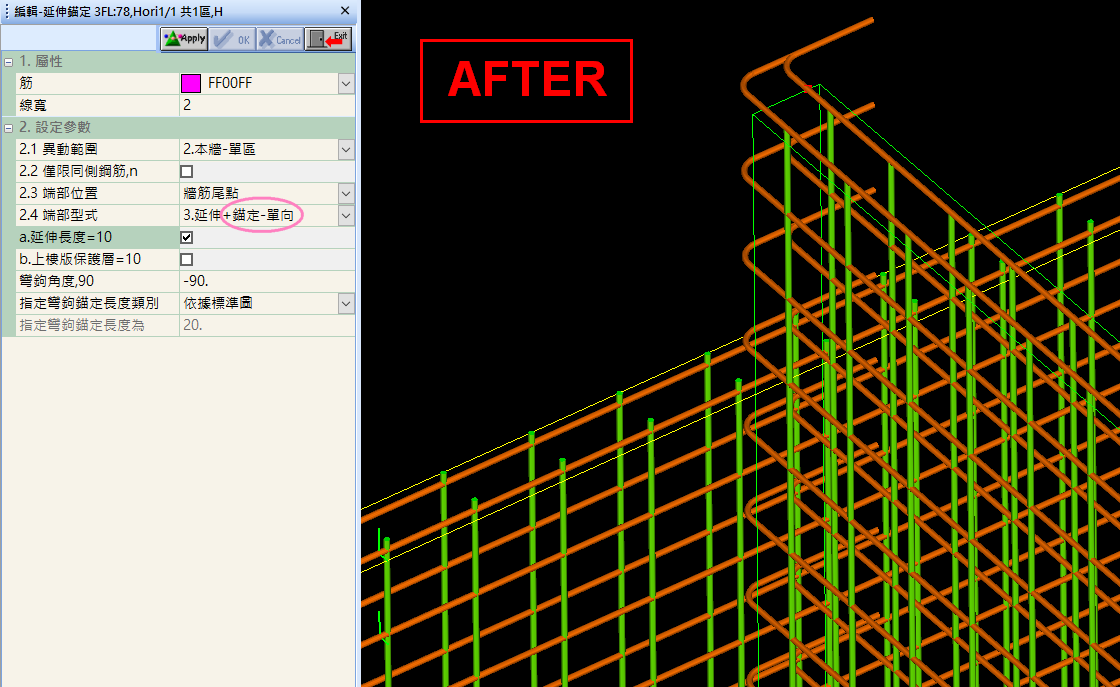Click the Cancel X button
1120x687 pixels.
tap(280, 39)
